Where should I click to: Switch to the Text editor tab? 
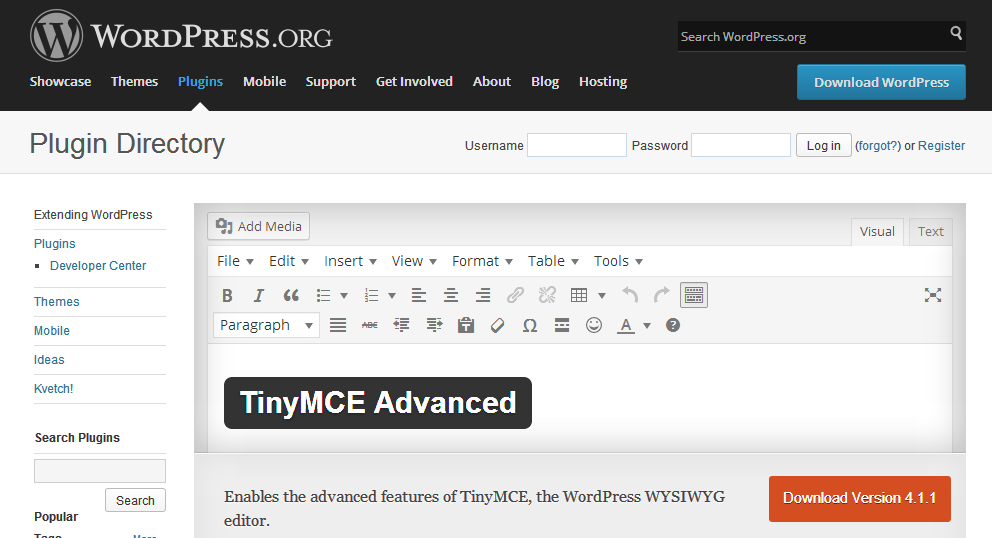click(931, 232)
